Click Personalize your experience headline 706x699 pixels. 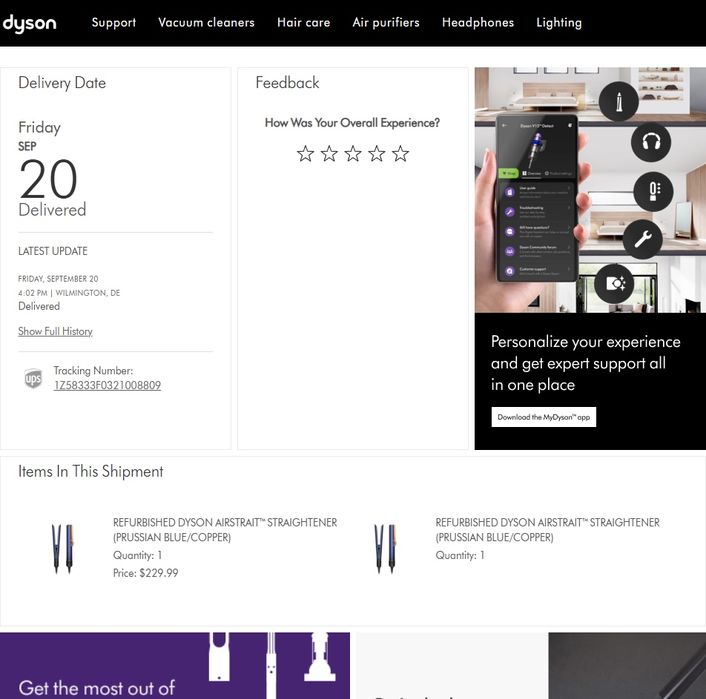[585, 363]
